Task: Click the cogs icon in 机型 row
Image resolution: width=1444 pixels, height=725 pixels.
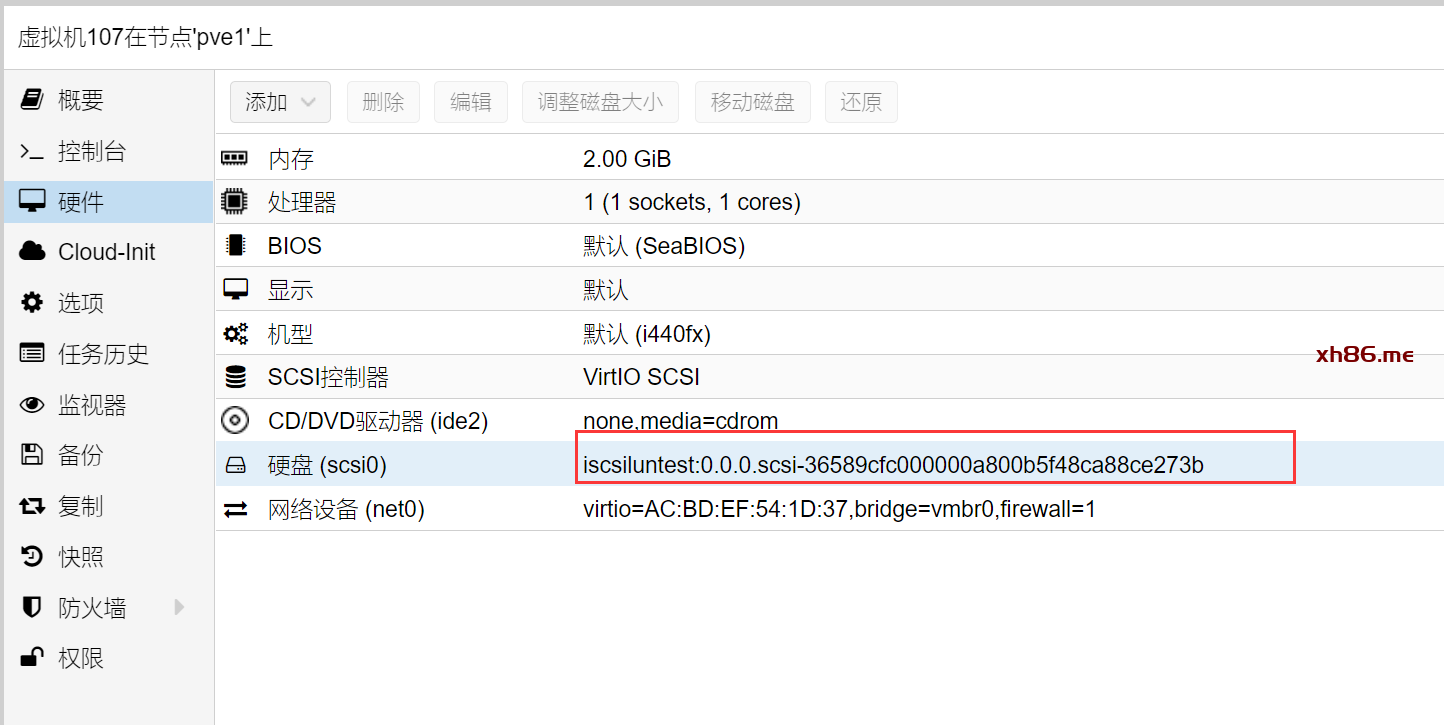Action: [235, 334]
